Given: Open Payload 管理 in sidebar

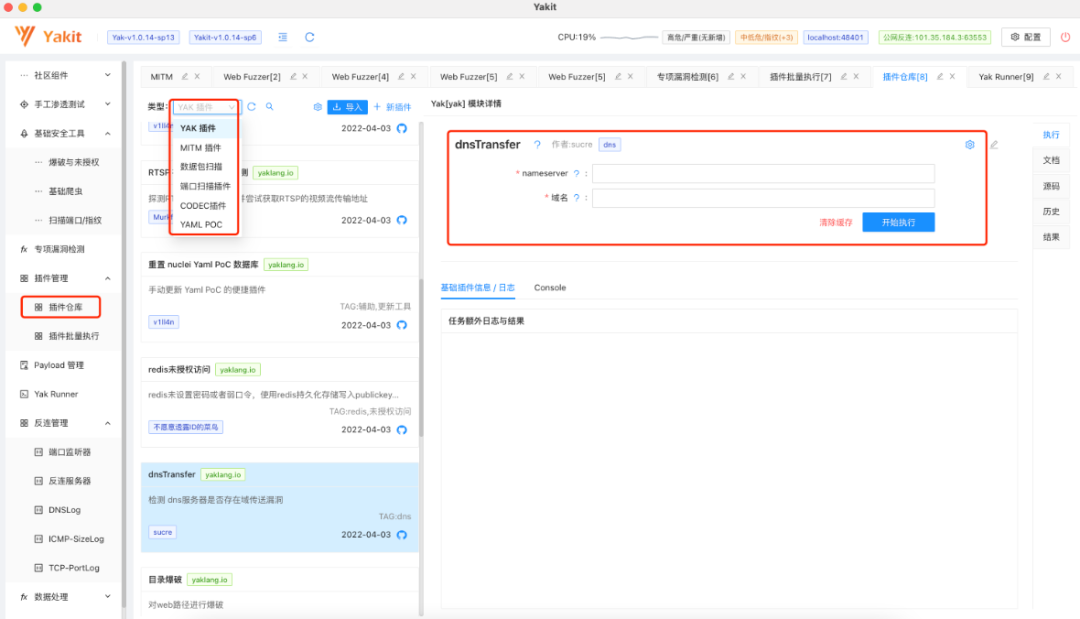Looking at the screenshot, I should tap(59, 365).
